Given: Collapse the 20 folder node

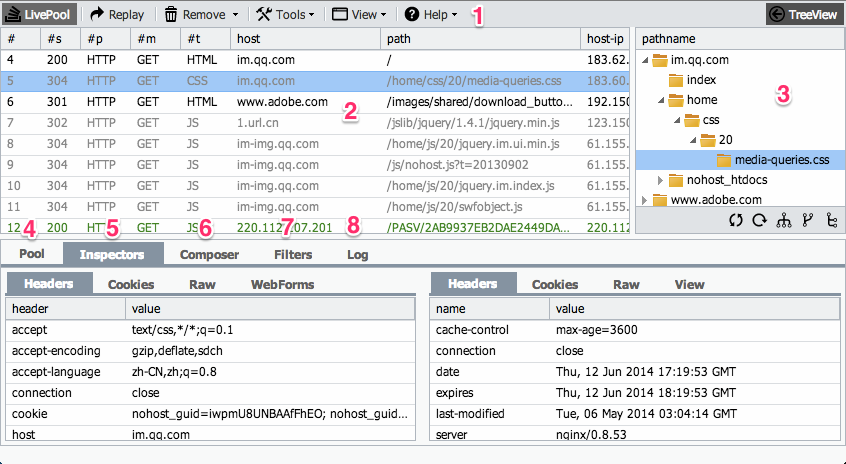Looking at the screenshot, I should pos(693,140).
